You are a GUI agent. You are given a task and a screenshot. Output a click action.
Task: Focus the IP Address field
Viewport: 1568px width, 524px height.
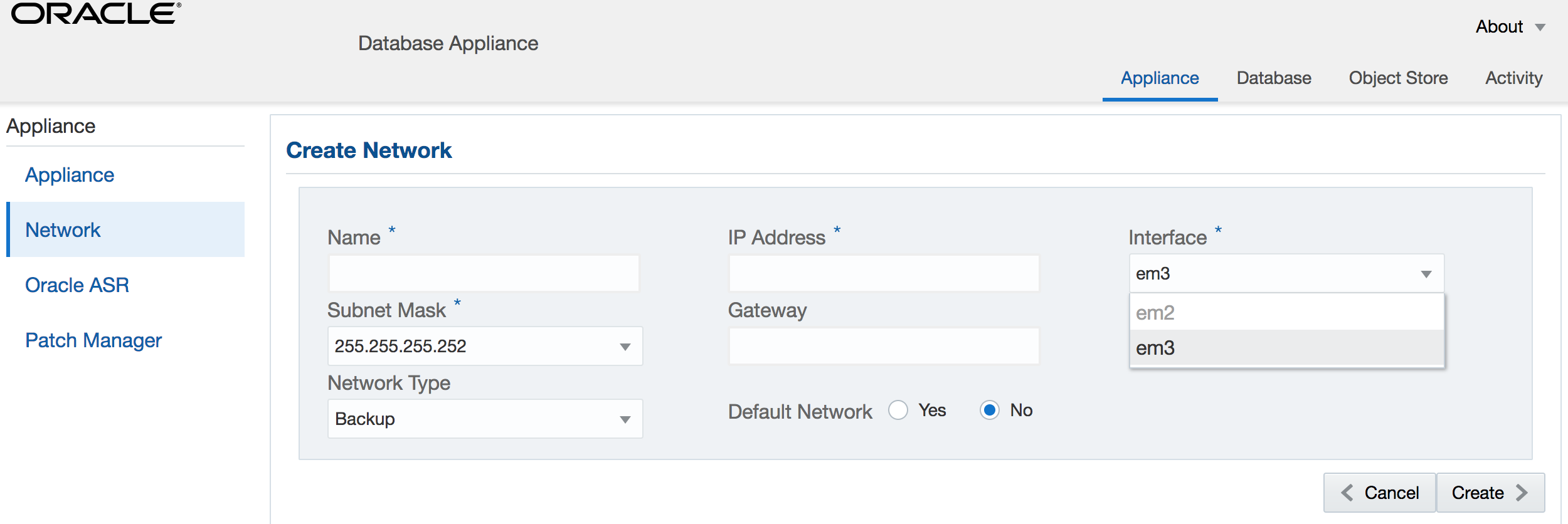click(884, 273)
